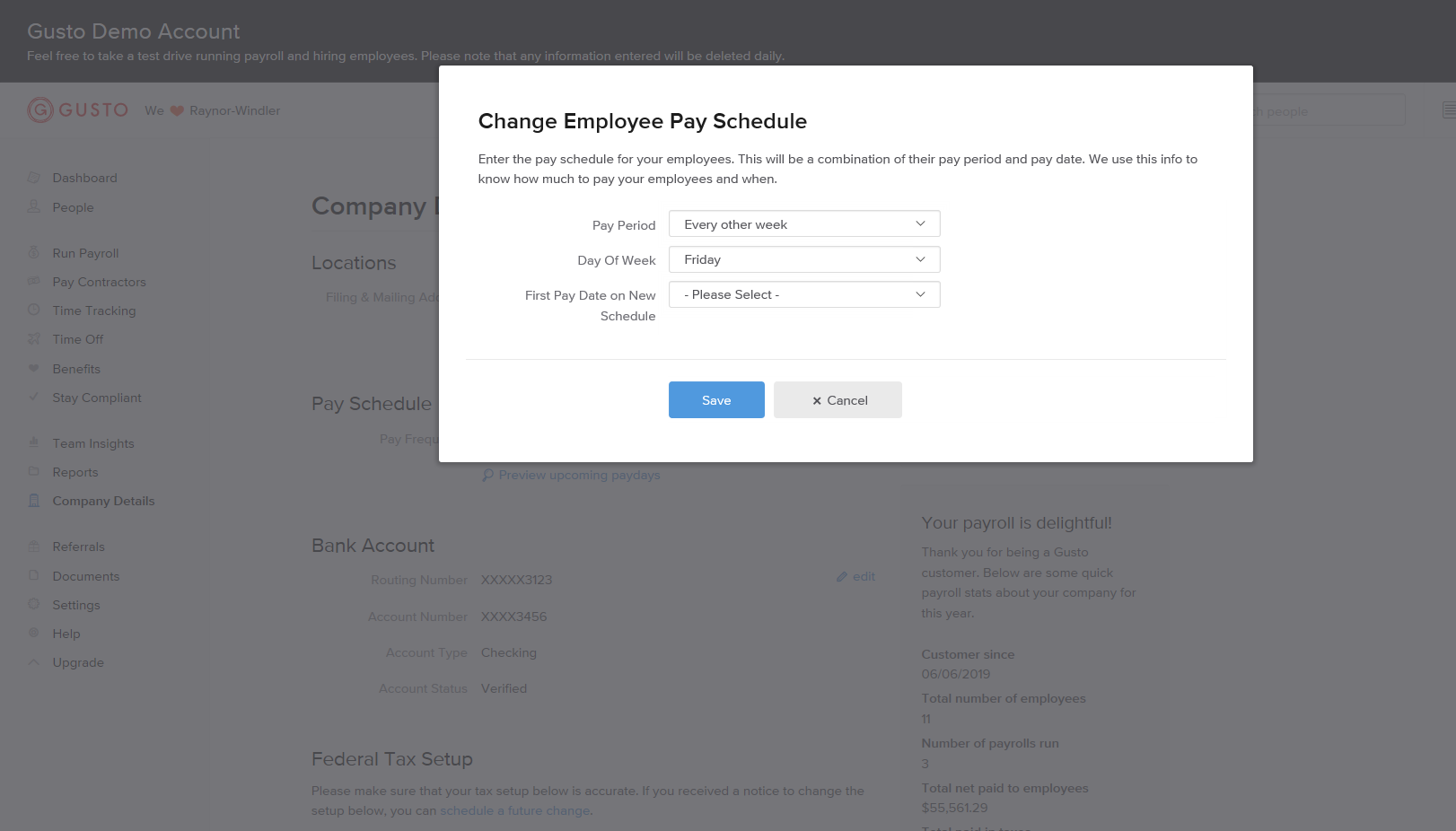Save the new pay schedule
The height and width of the screenshot is (831, 1456).
point(715,399)
